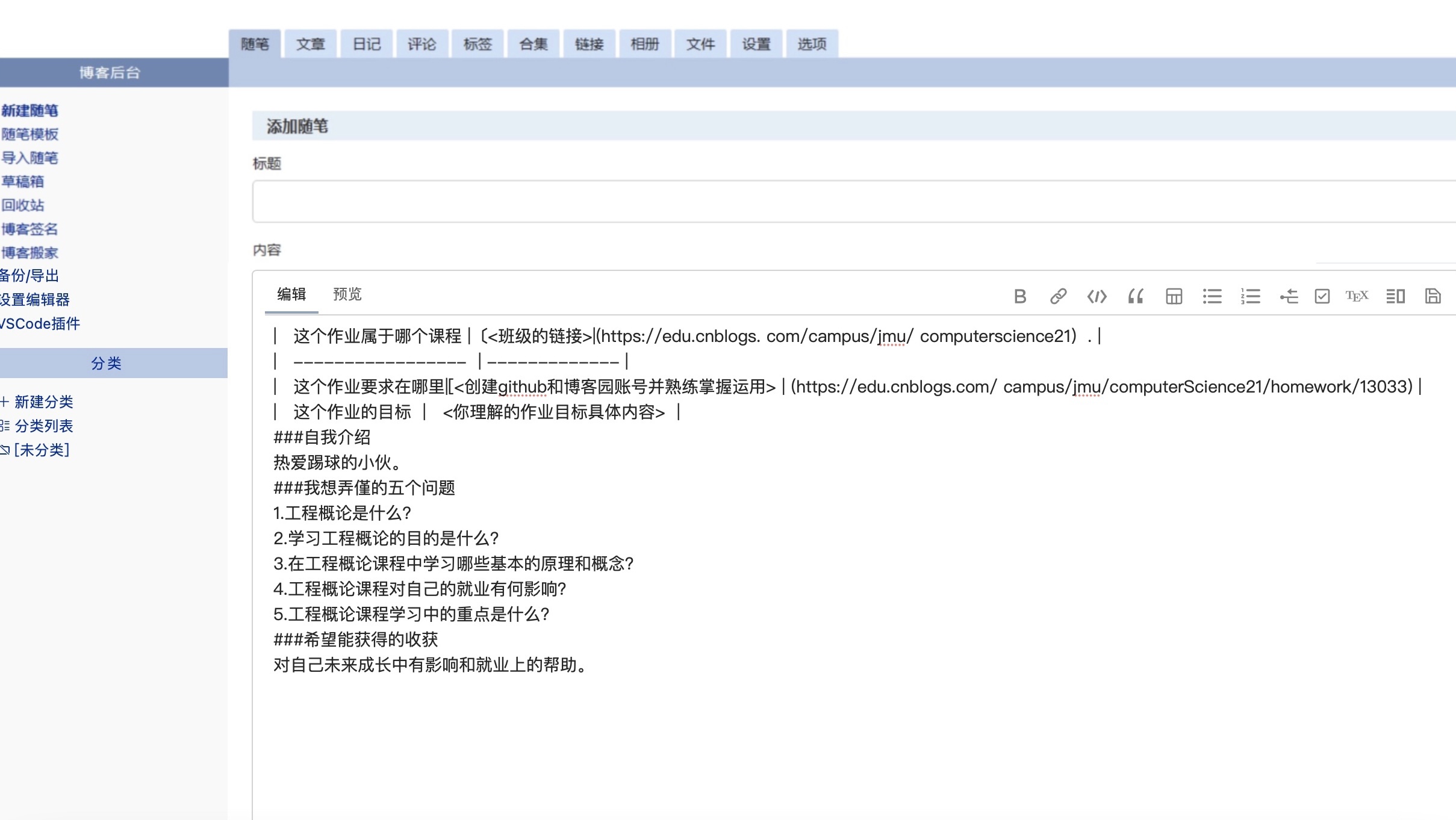This screenshot has height=820, width=1456.
Task: Toggle side-by-side preview layout
Action: coord(1395,296)
